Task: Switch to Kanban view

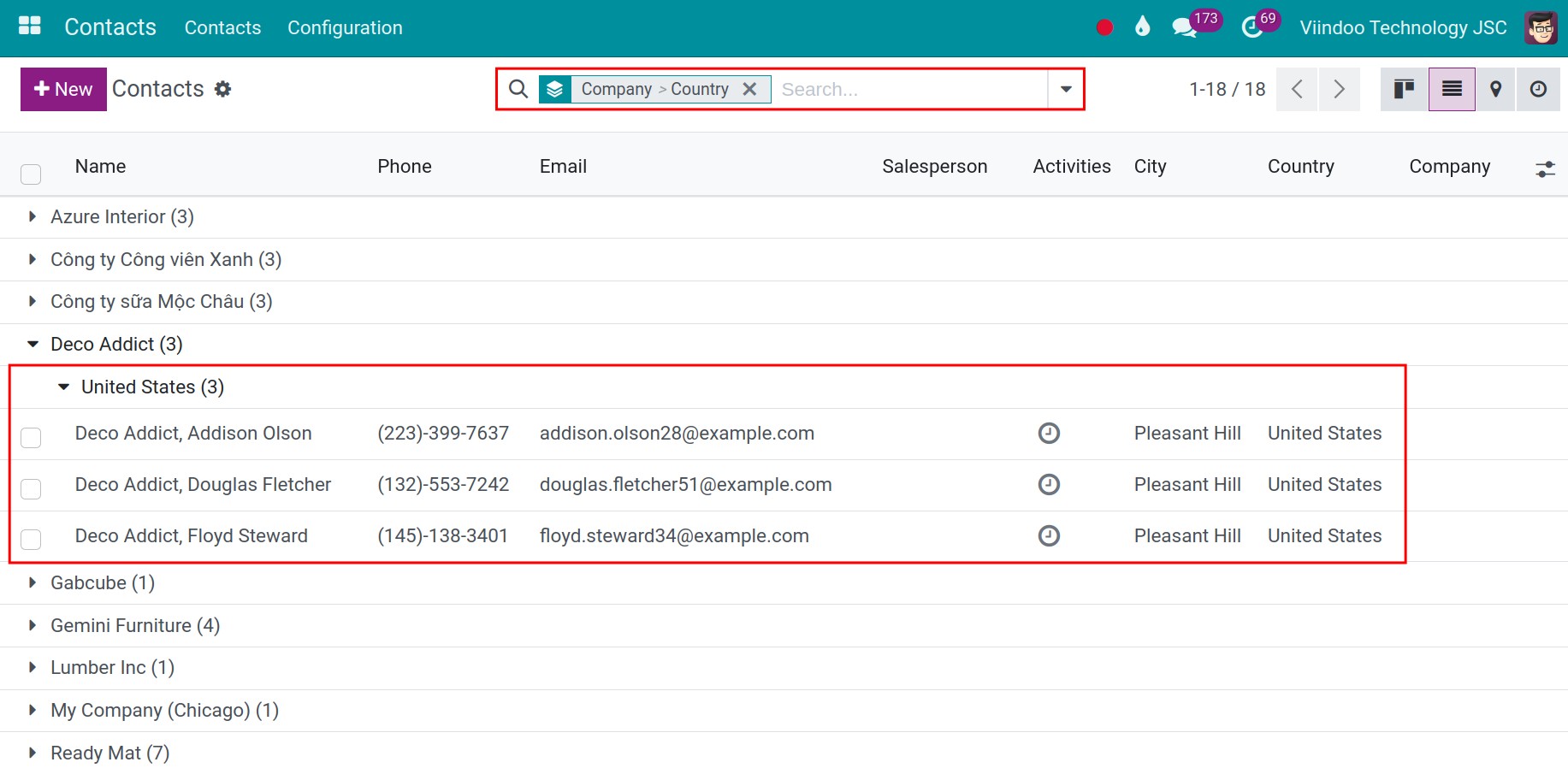Action: [1404, 89]
